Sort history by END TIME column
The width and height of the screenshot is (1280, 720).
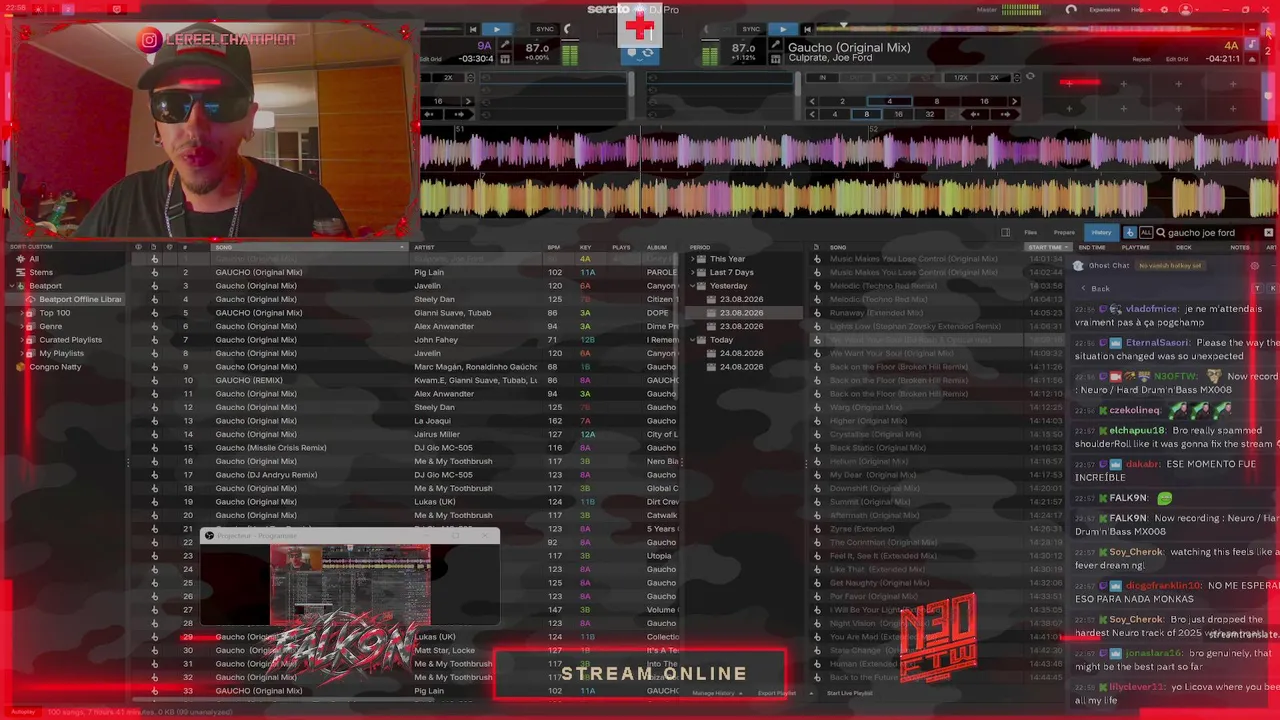tap(1092, 247)
